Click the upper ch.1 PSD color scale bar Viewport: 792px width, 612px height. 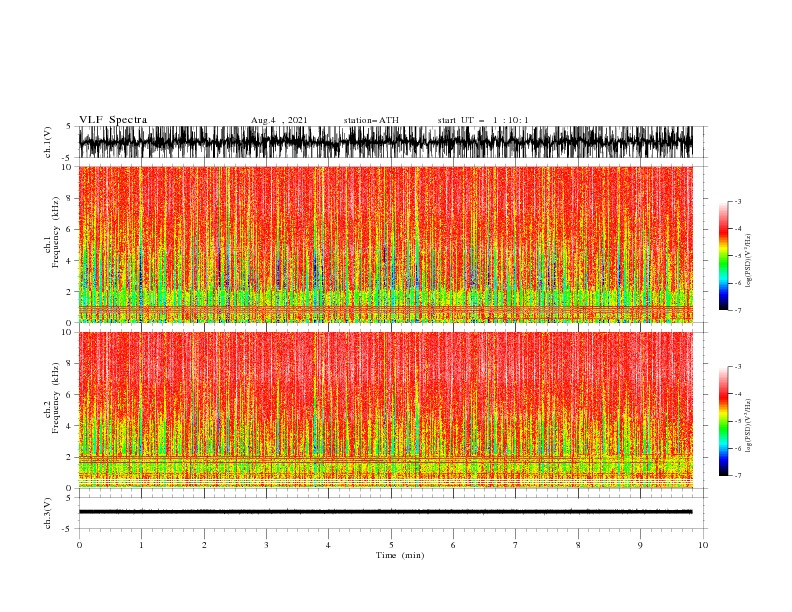pos(723,256)
